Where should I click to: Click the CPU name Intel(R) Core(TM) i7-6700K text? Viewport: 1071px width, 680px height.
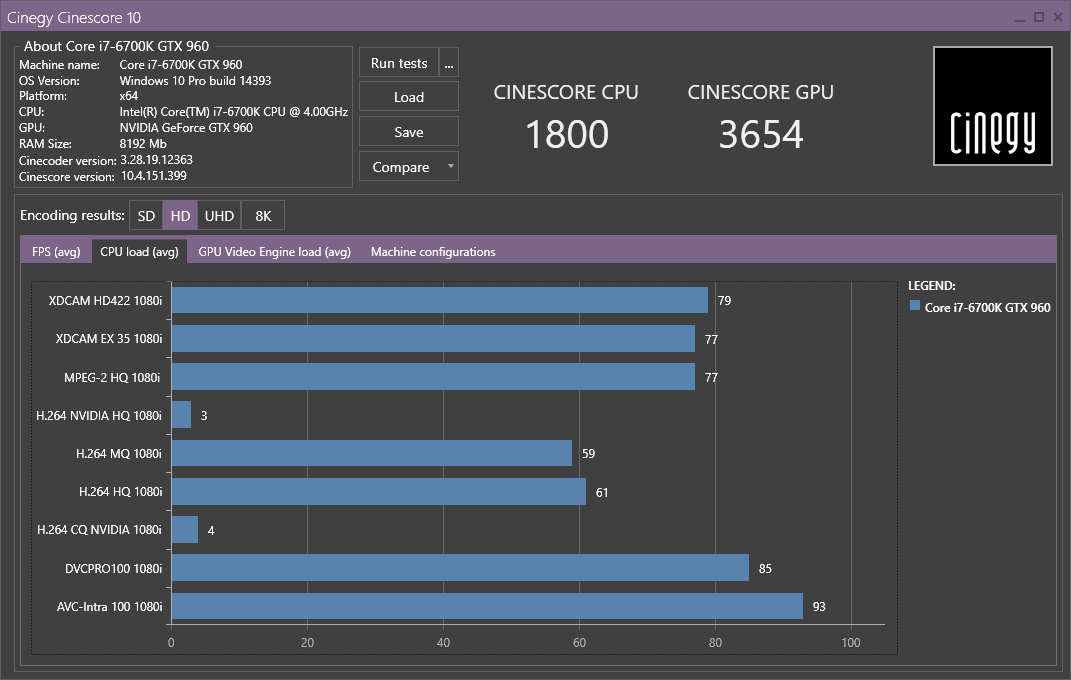(x=234, y=112)
